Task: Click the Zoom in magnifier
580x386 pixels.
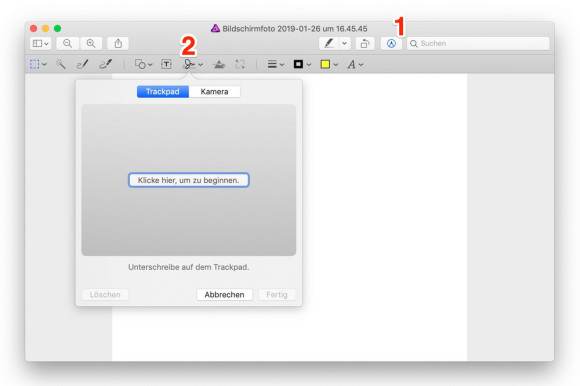Action: tap(91, 43)
